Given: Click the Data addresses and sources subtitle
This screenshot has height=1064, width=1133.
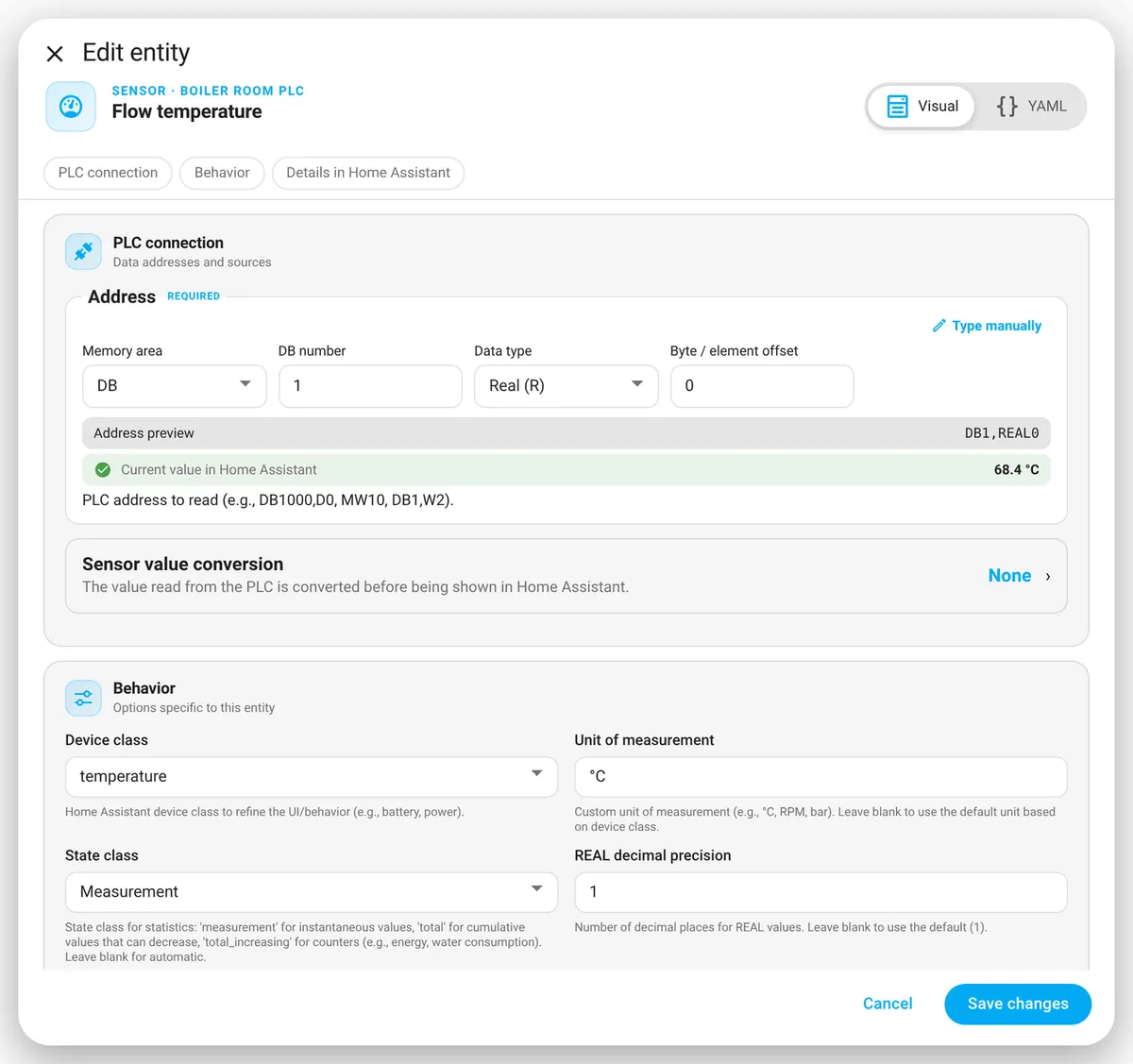Looking at the screenshot, I should 193,262.
